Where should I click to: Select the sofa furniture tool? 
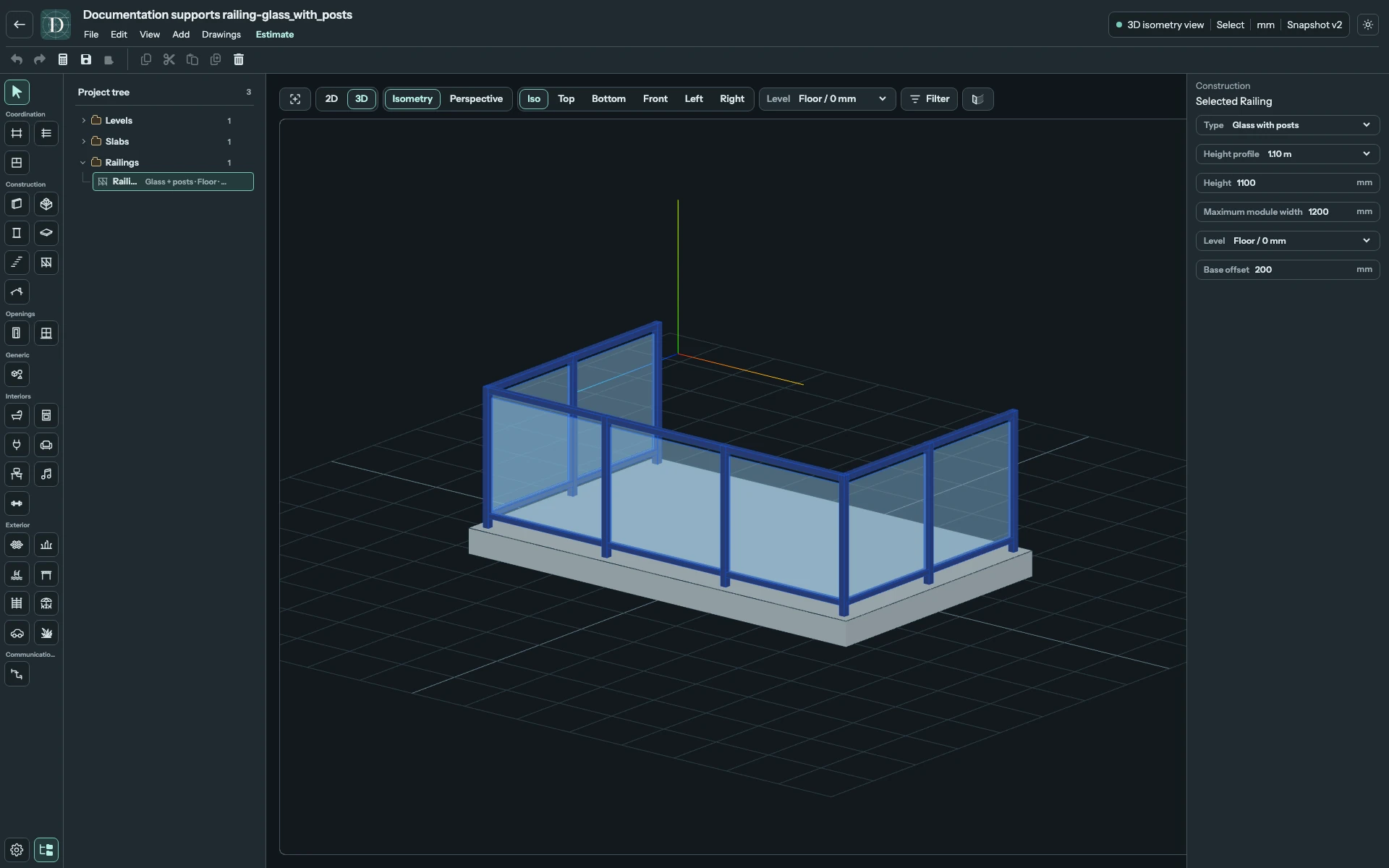(46, 445)
